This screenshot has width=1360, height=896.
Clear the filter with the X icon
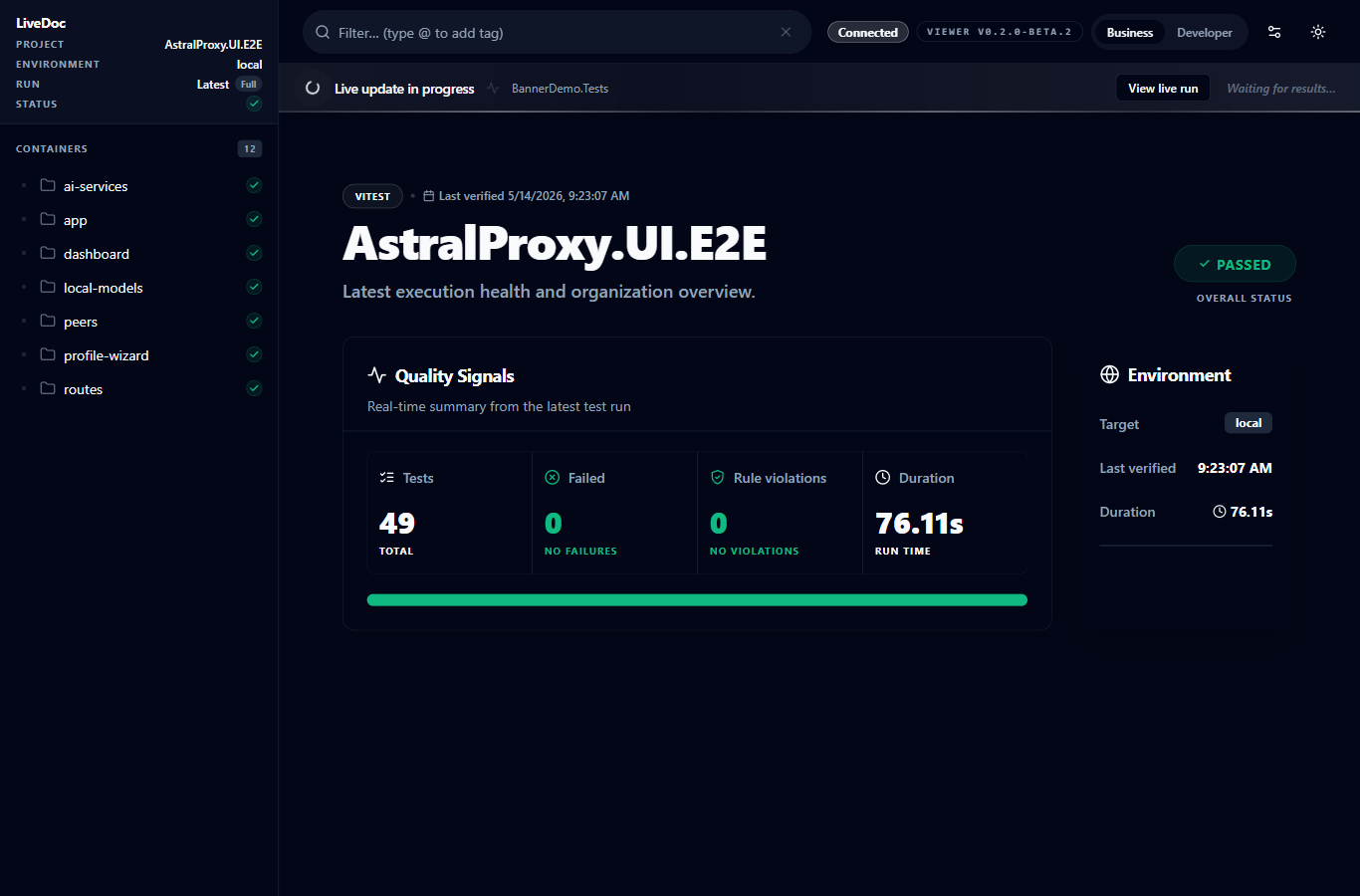coord(786,32)
